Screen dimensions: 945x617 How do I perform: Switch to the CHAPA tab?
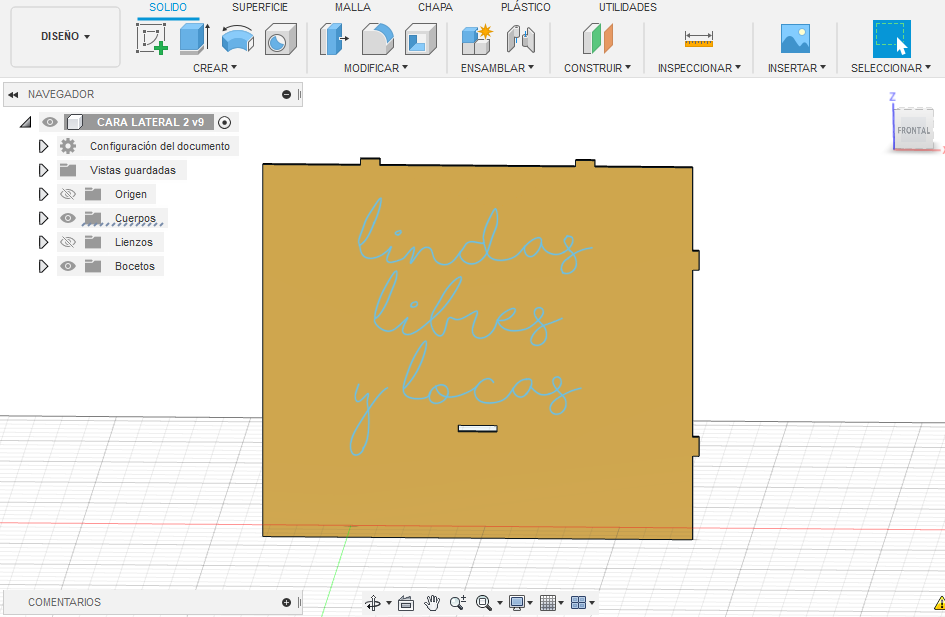coord(435,7)
